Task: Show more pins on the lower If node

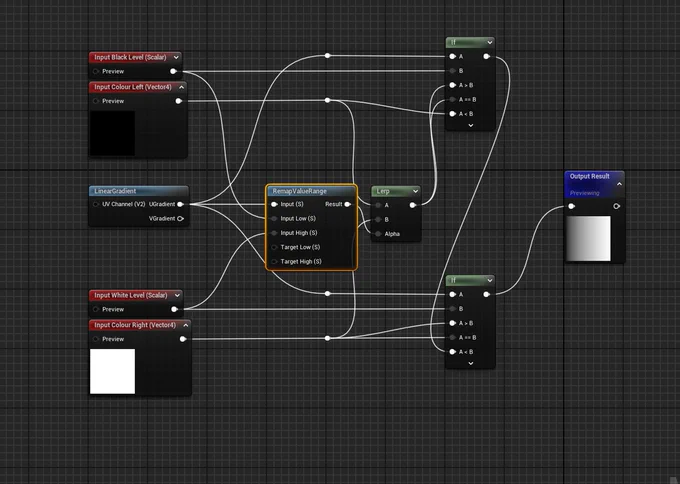Action: 471,363
